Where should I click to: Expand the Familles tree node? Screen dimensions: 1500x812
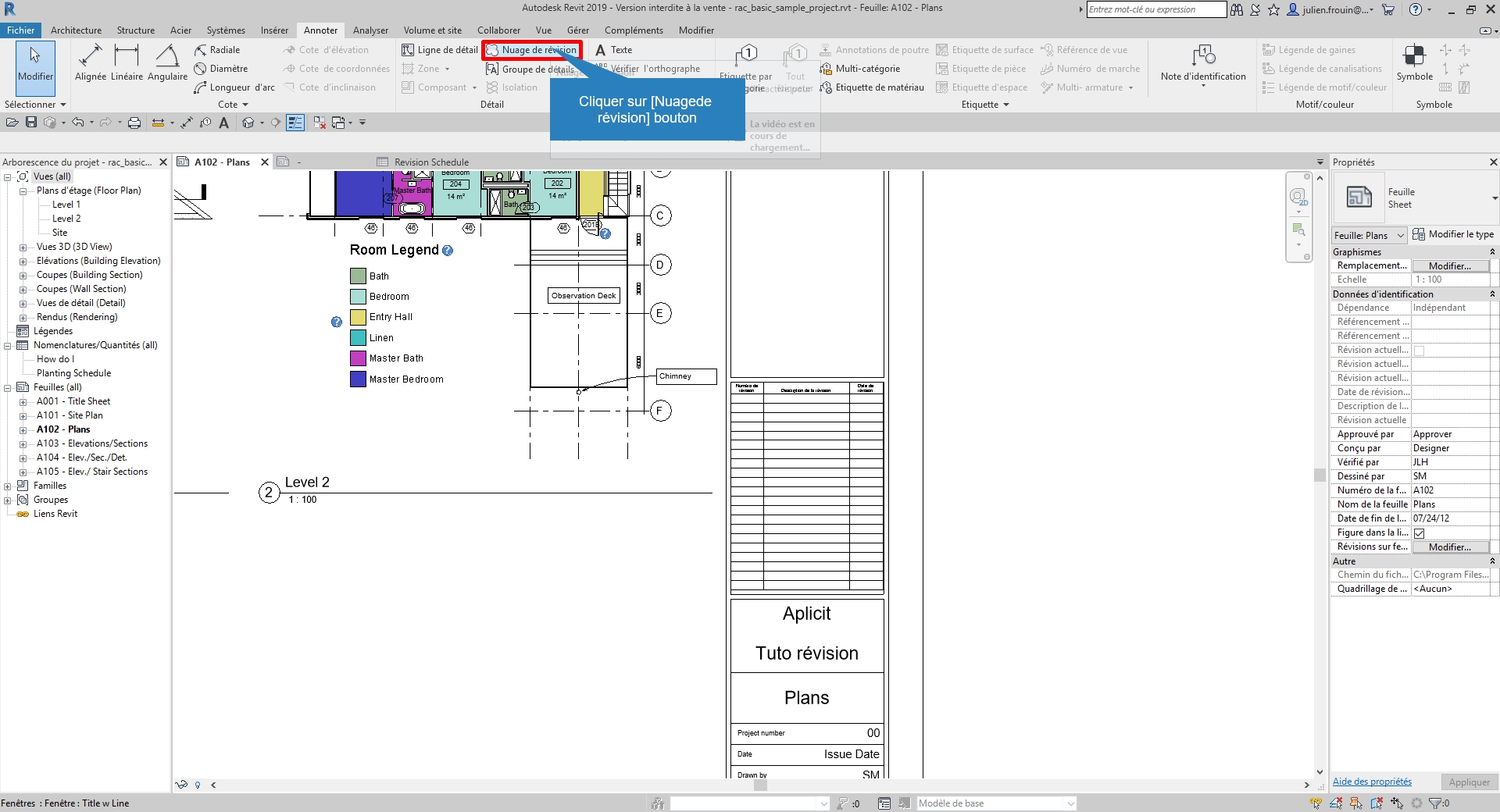8,486
